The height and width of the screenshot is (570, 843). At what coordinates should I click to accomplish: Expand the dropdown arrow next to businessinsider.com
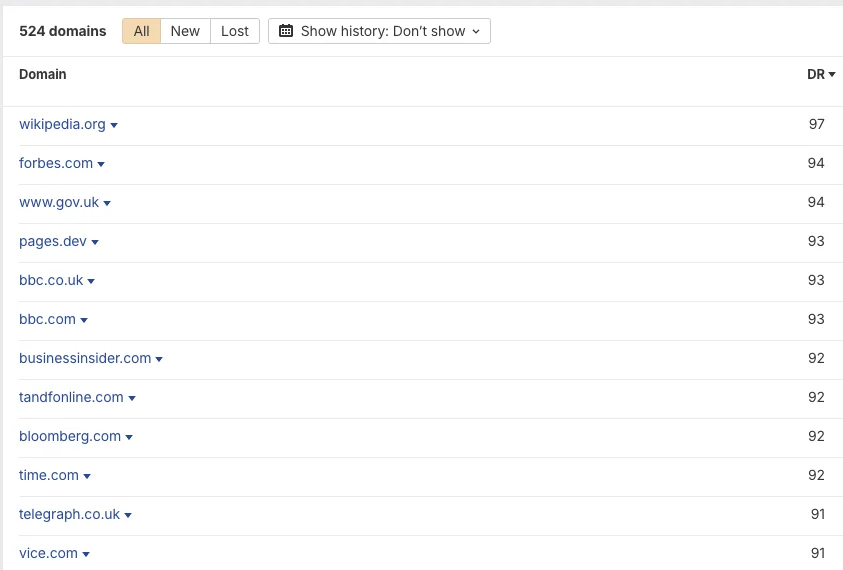(159, 359)
